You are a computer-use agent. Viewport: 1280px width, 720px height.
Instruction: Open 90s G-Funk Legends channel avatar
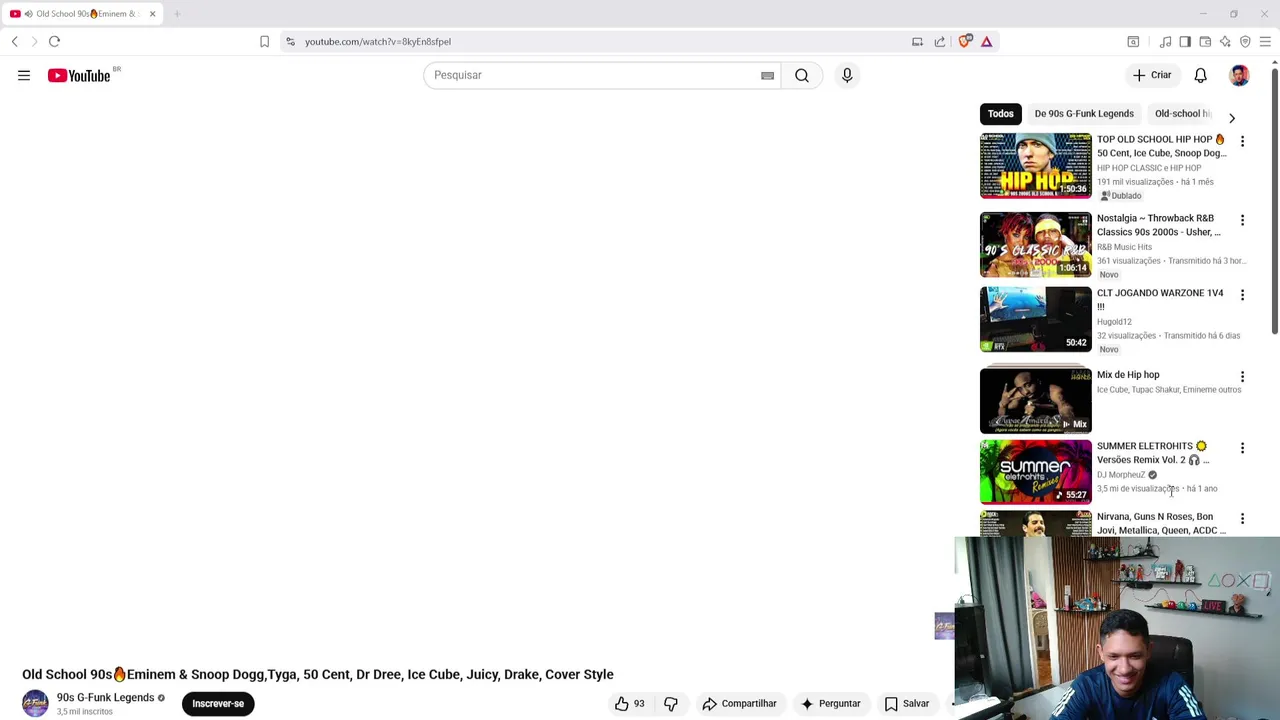pyautogui.click(x=35, y=704)
